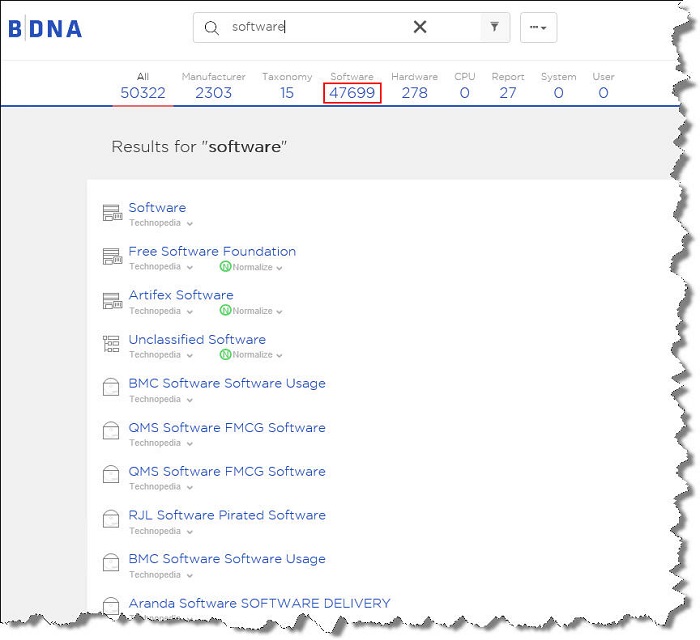Viewport: 700px width, 640px height.
Task: Select the All tab with 50322 results
Action: [143, 86]
